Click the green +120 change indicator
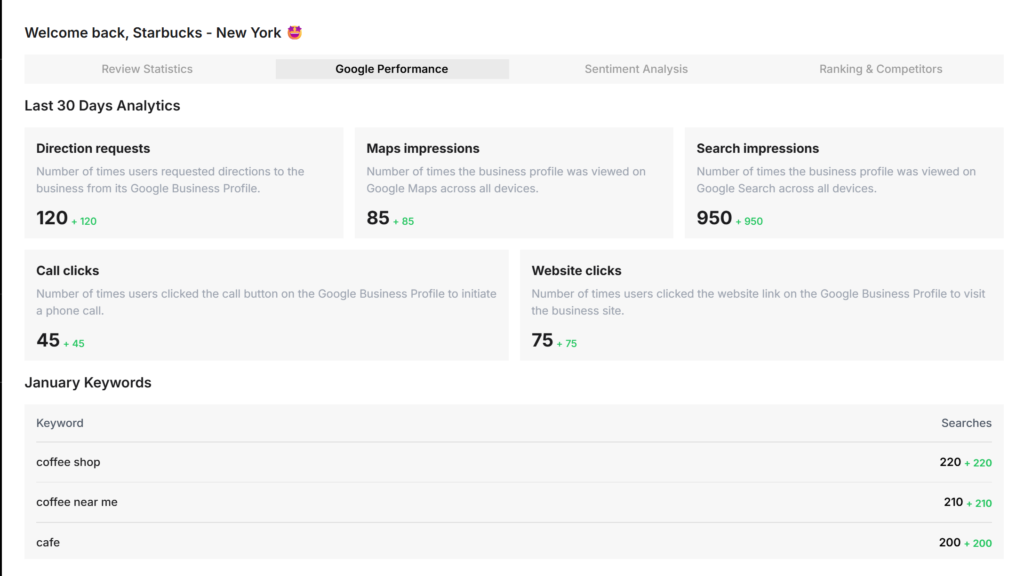 [x=84, y=221]
